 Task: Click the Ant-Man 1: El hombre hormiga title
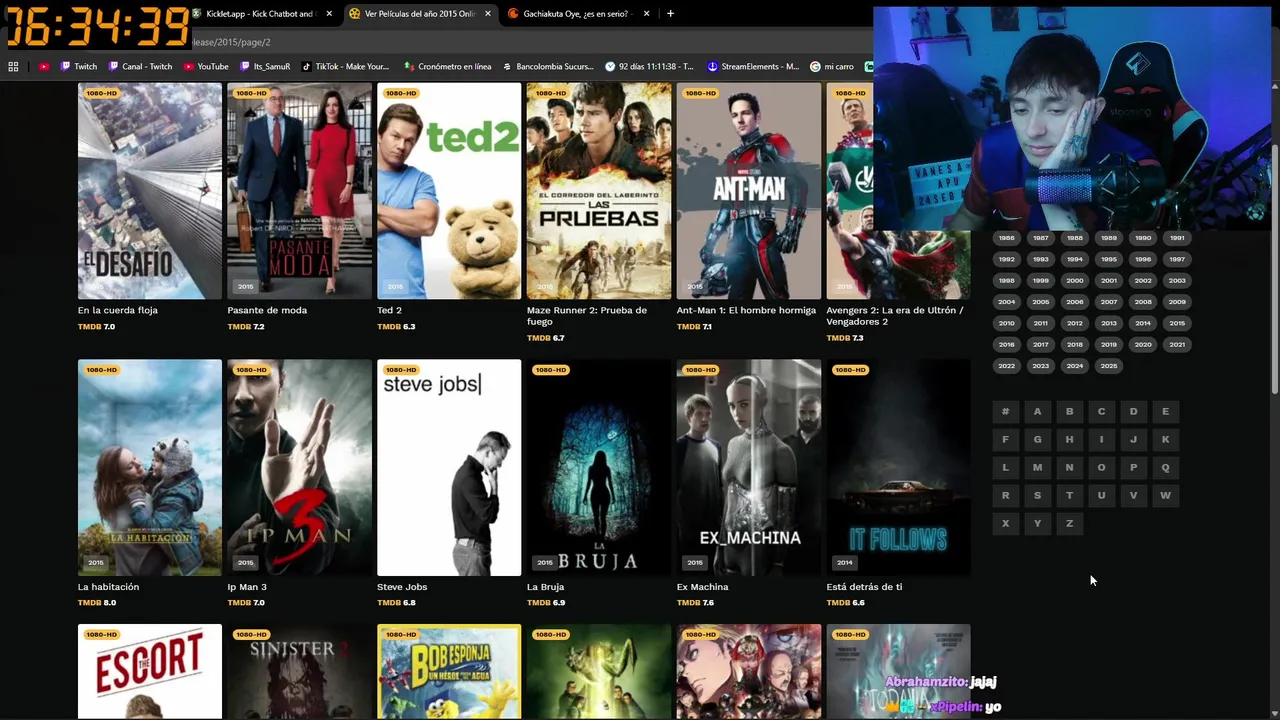pos(746,310)
